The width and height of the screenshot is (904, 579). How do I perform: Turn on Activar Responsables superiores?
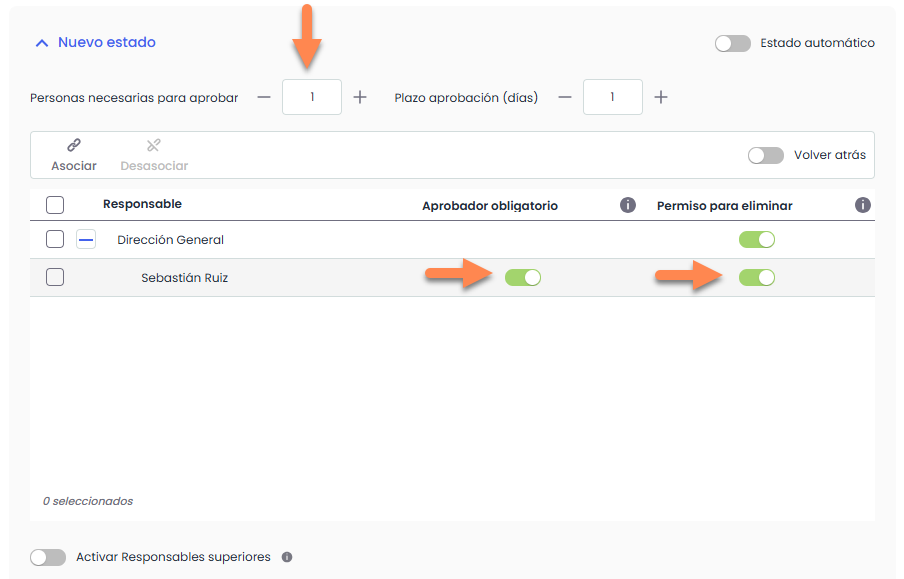(48, 557)
